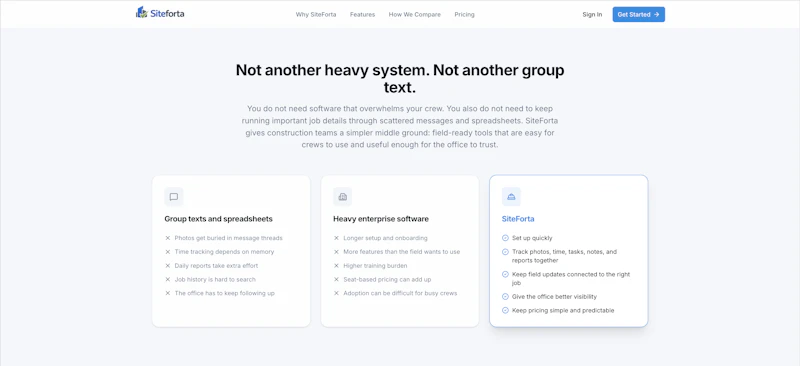Click text Adoption can be difficult for busy crews
800x366 pixels.
(401, 293)
